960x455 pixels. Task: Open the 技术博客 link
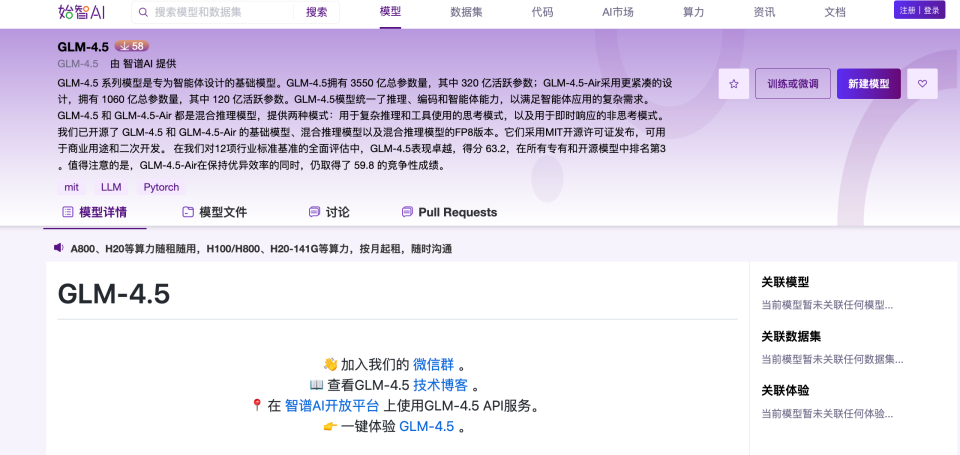(440, 385)
